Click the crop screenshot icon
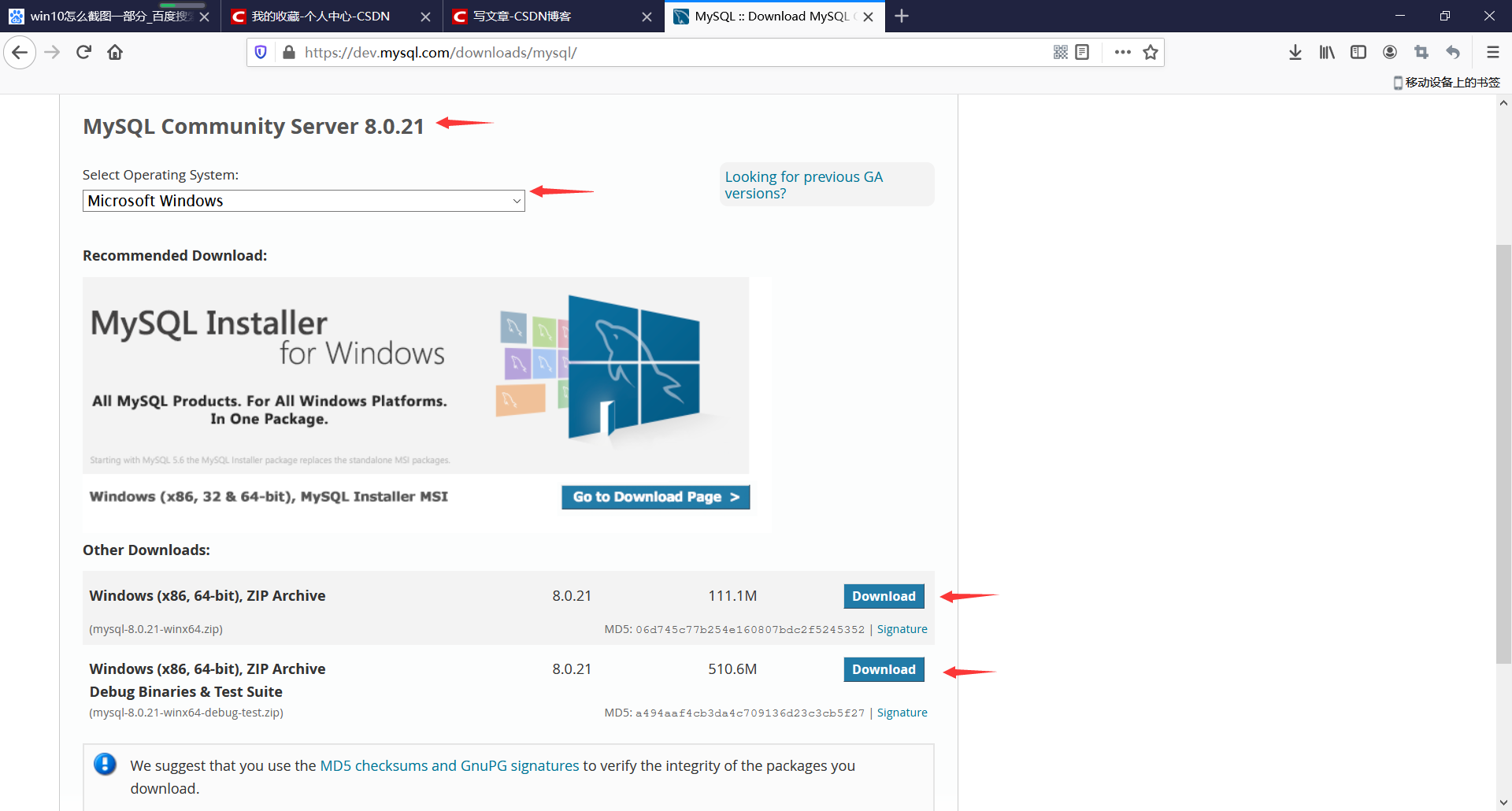The height and width of the screenshot is (811, 1512). pos(1421,52)
